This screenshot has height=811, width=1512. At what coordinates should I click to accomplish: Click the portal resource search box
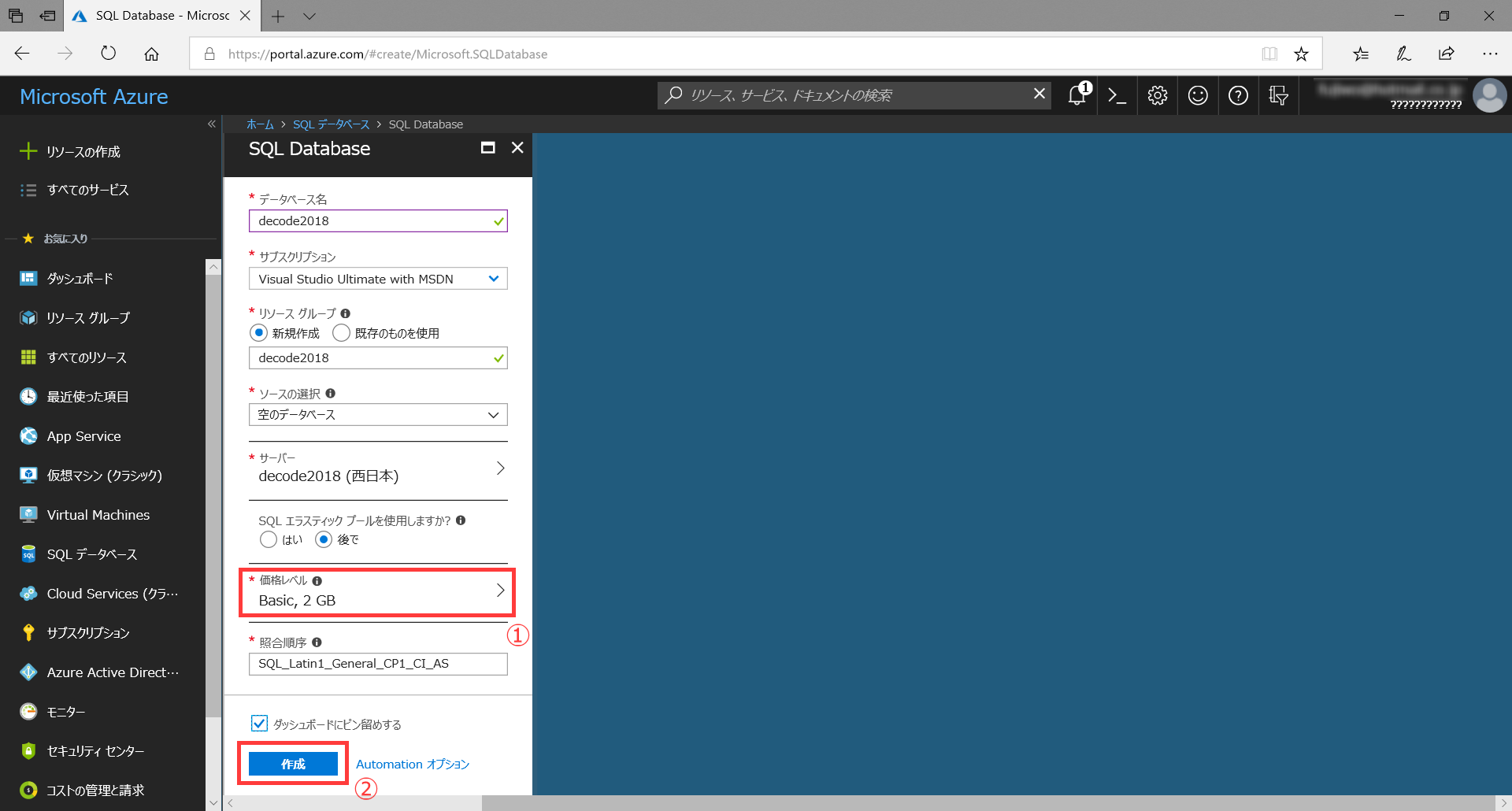tap(854, 95)
